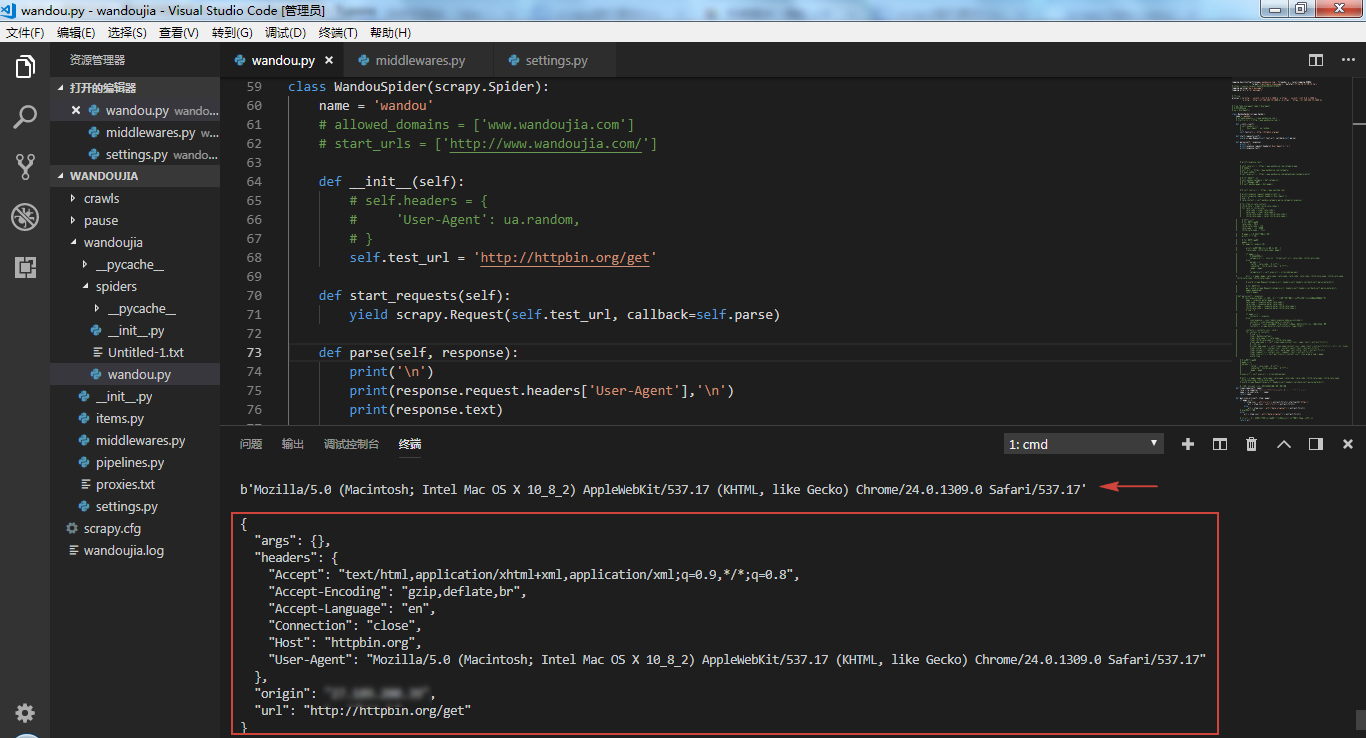
Task: Open pipelines.py in the file tree
Action: (x=135, y=462)
